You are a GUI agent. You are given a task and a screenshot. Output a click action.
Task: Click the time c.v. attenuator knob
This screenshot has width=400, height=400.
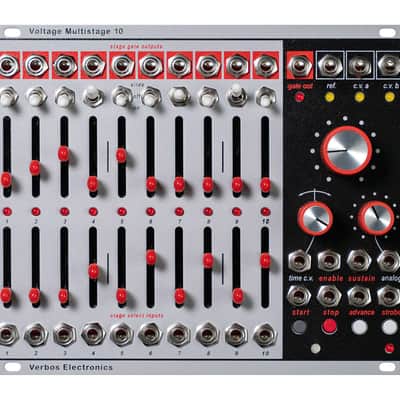pos(315,218)
